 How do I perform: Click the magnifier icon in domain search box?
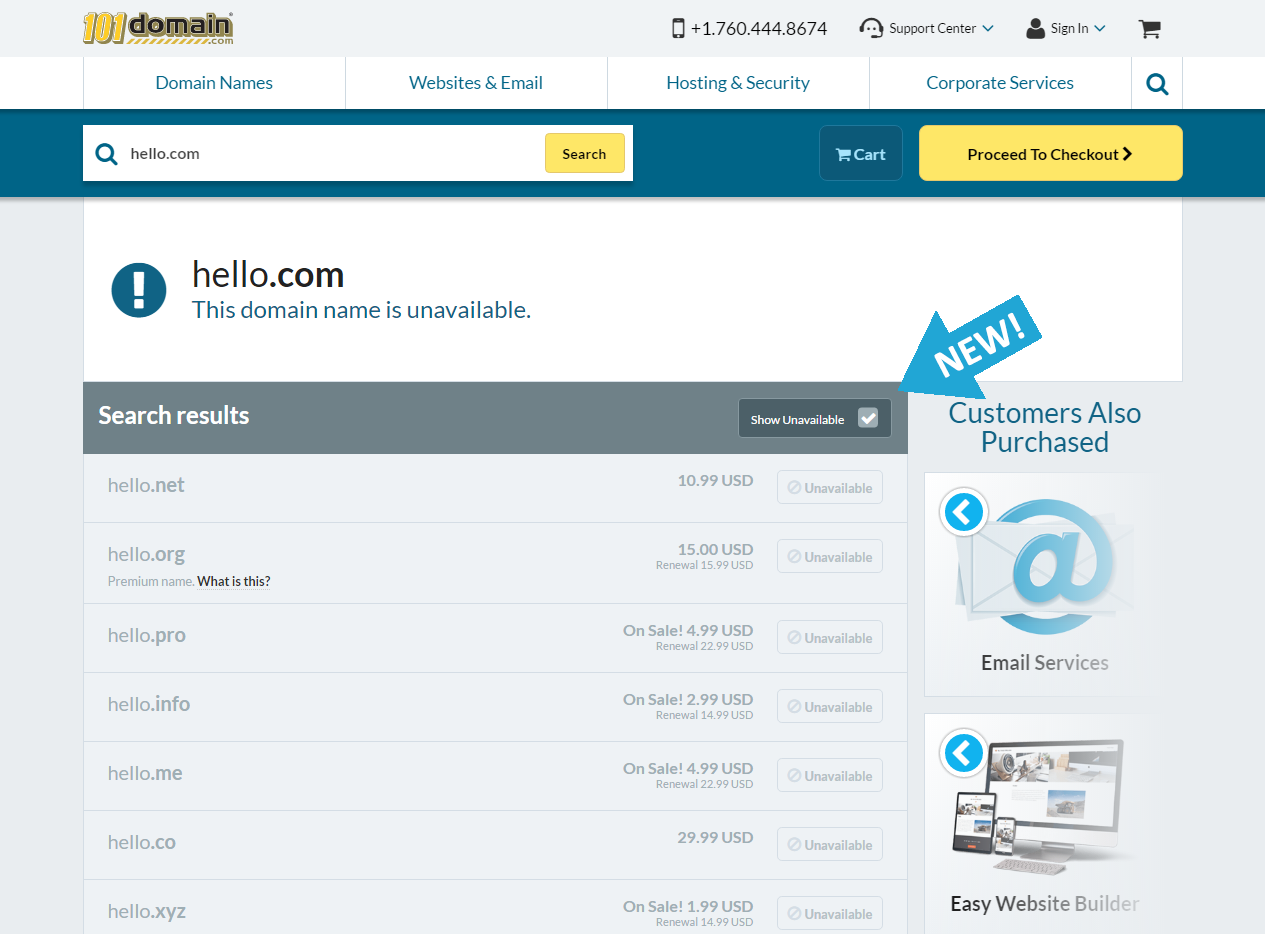(106, 154)
